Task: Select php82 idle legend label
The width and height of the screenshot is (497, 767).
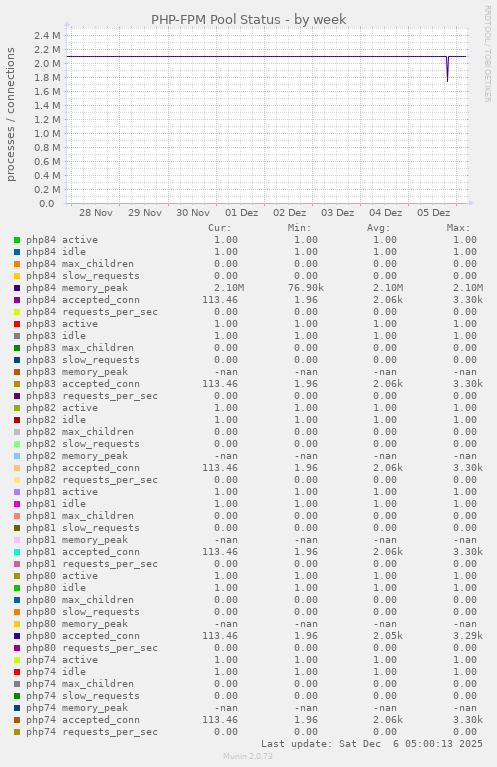Action: [x=56, y=420]
